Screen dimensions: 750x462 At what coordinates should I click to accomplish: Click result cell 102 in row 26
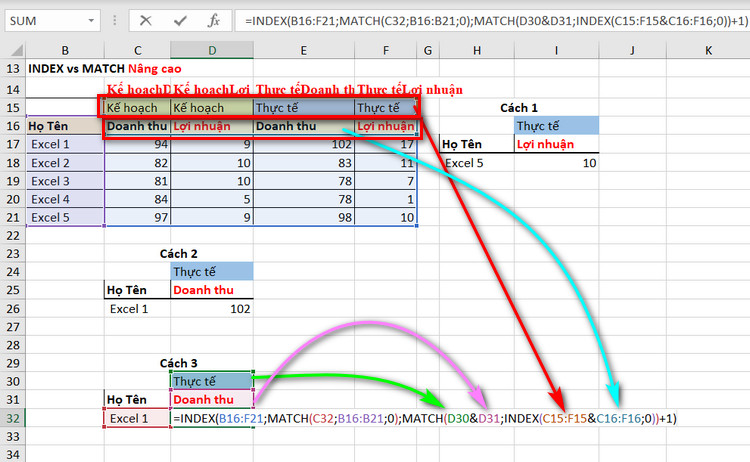pos(212,309)
